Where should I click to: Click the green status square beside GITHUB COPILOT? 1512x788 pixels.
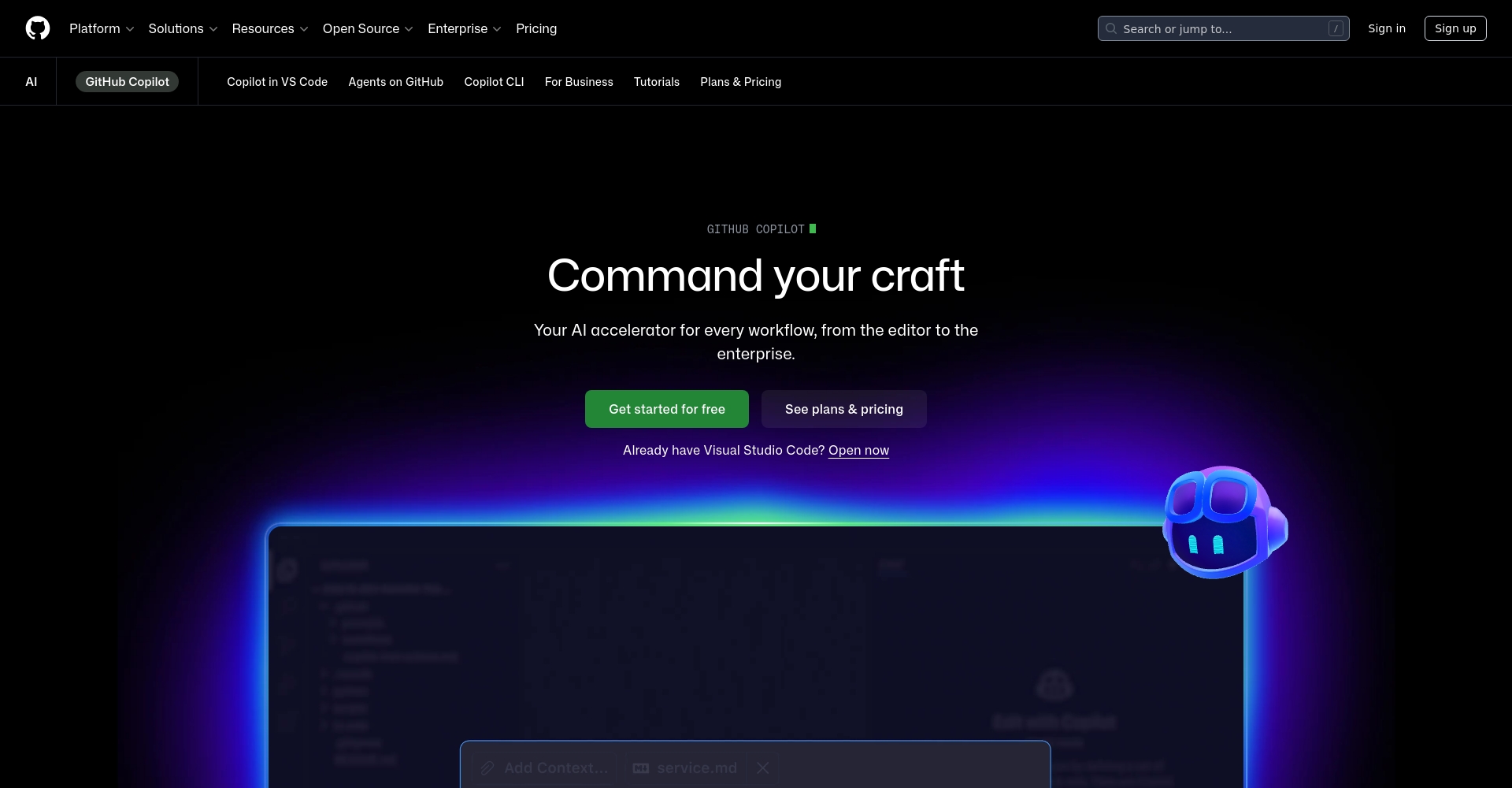(x=813, y=229)
